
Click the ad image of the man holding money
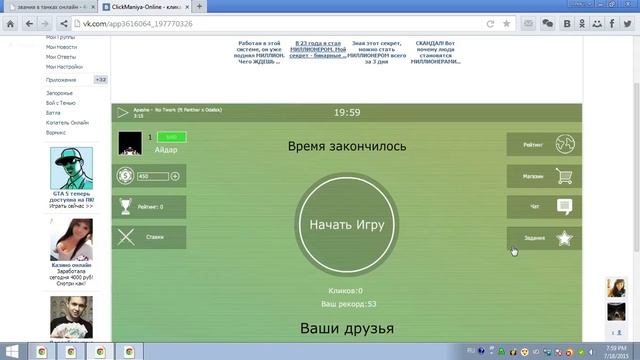[71, 317]
